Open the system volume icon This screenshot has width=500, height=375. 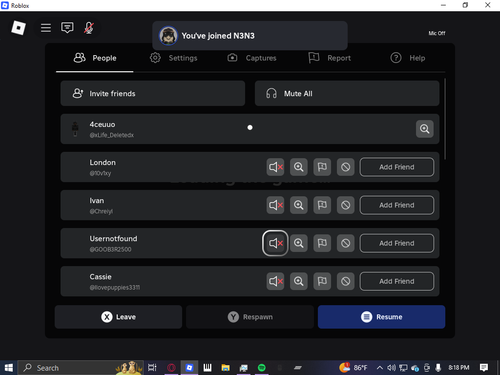(x=391, y=368)
